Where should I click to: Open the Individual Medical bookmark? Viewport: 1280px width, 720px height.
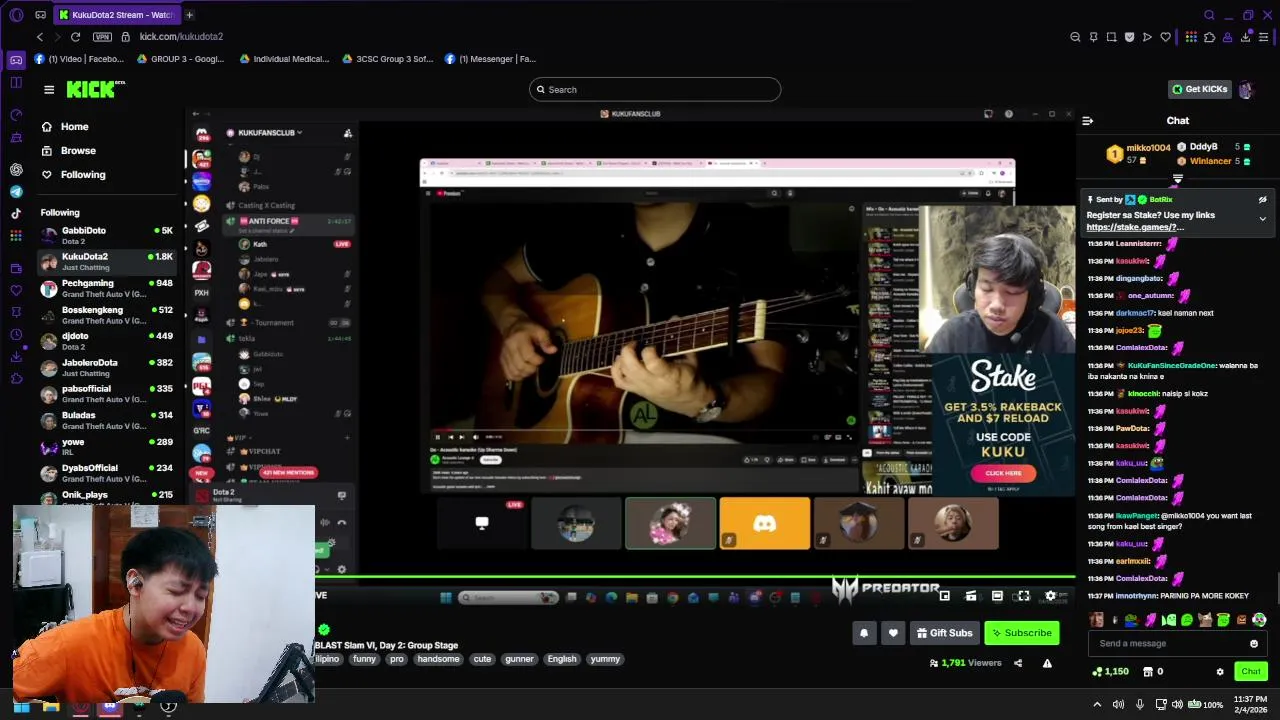pos(284,59)
